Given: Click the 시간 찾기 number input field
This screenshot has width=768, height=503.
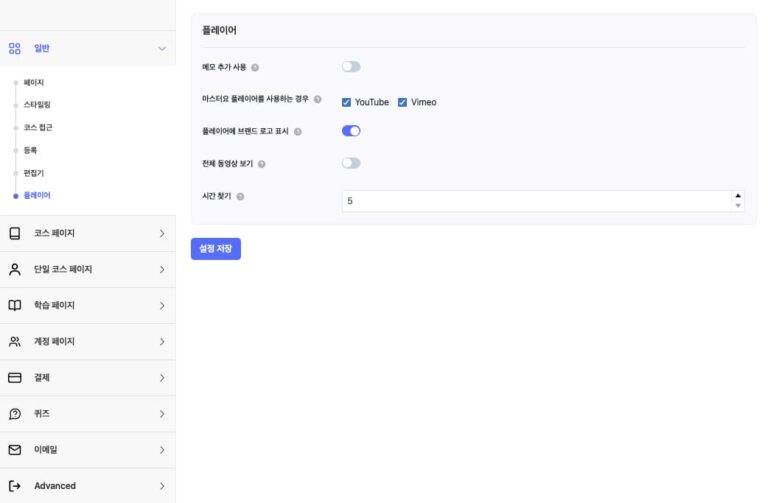Looking at the screenshot, I should (x=535, y=201).
